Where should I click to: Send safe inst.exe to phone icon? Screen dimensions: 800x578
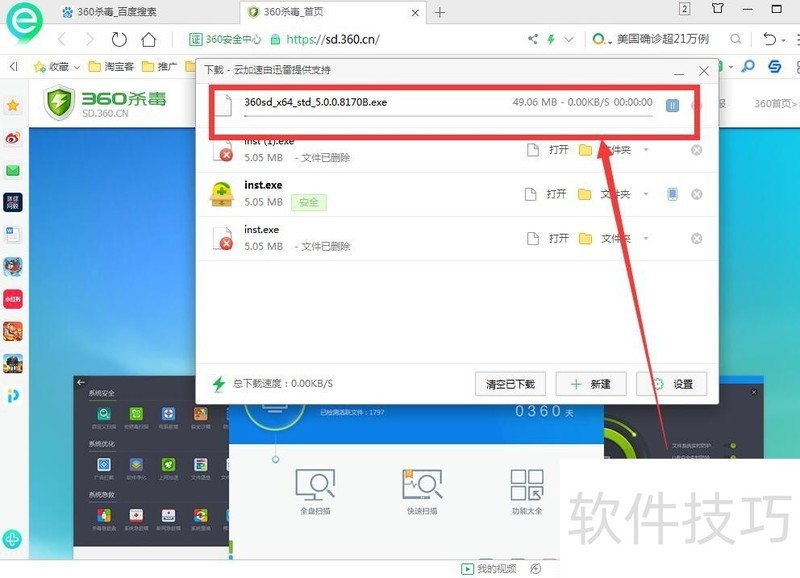click(672, 194)
